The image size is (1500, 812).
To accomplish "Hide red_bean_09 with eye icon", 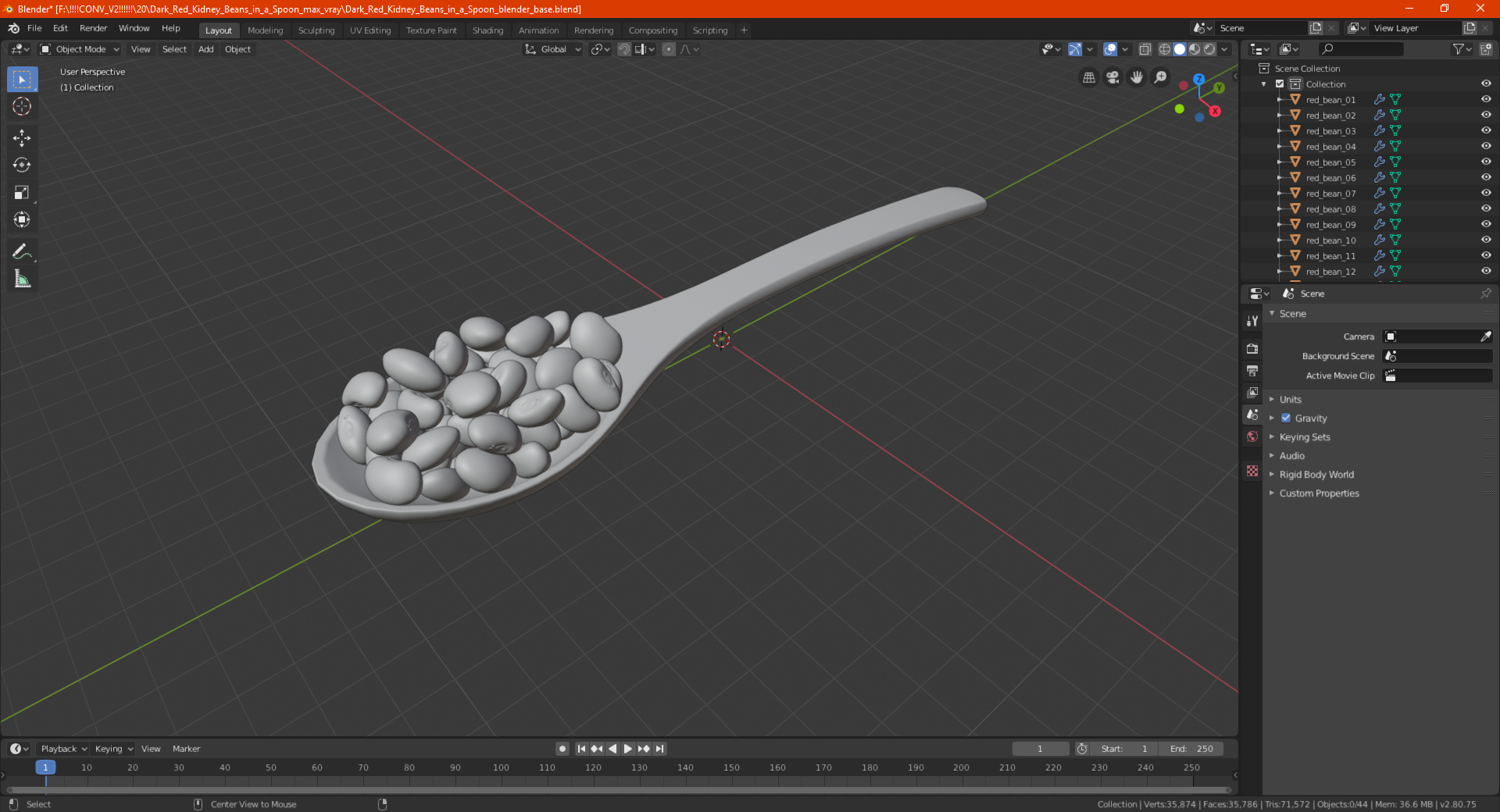I will pos(1486,224).
